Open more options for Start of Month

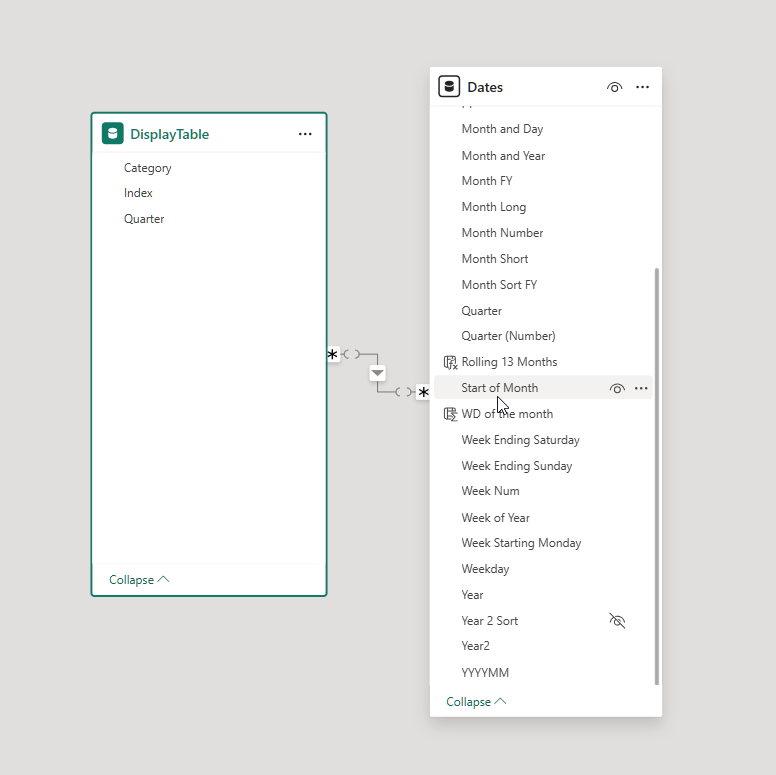click(x=641, y=388)
